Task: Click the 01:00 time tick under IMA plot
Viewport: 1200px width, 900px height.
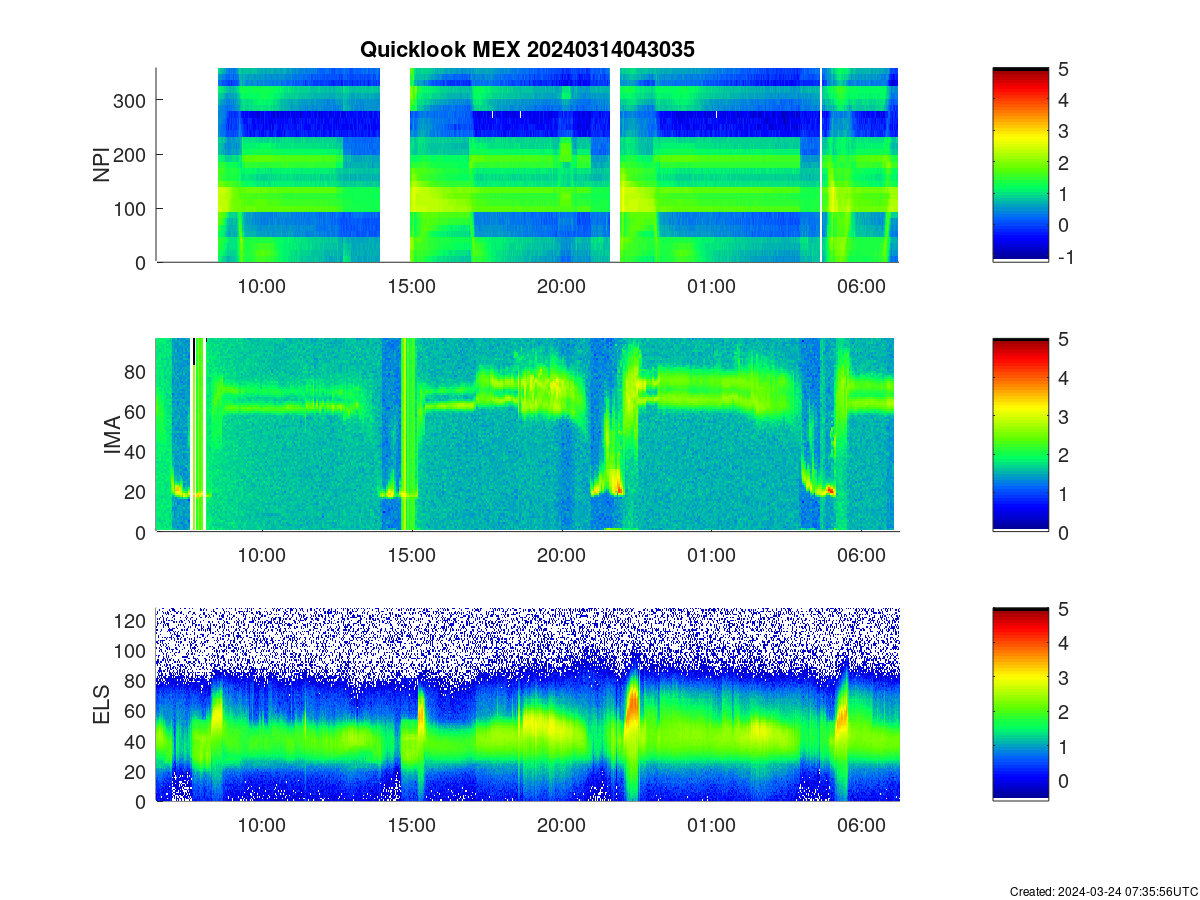Action: coord(711,556)
